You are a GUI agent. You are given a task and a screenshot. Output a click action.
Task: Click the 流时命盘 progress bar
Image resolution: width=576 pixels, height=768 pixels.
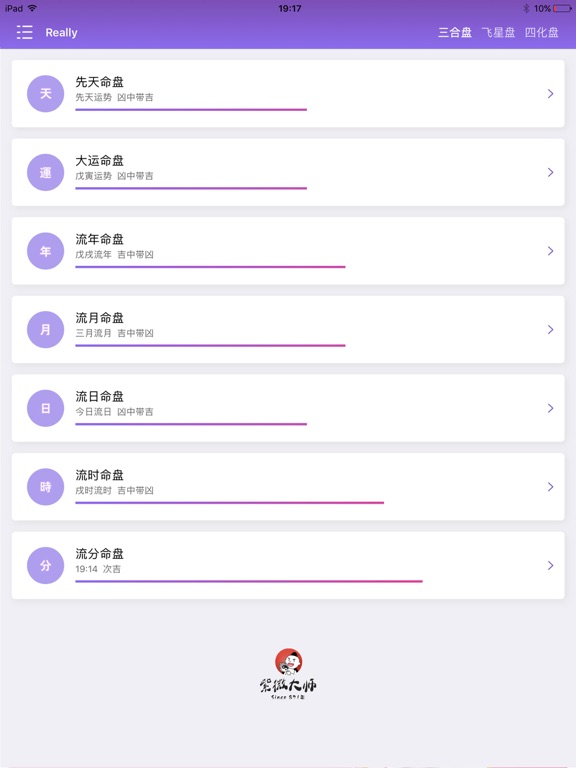tap(230, 503)
